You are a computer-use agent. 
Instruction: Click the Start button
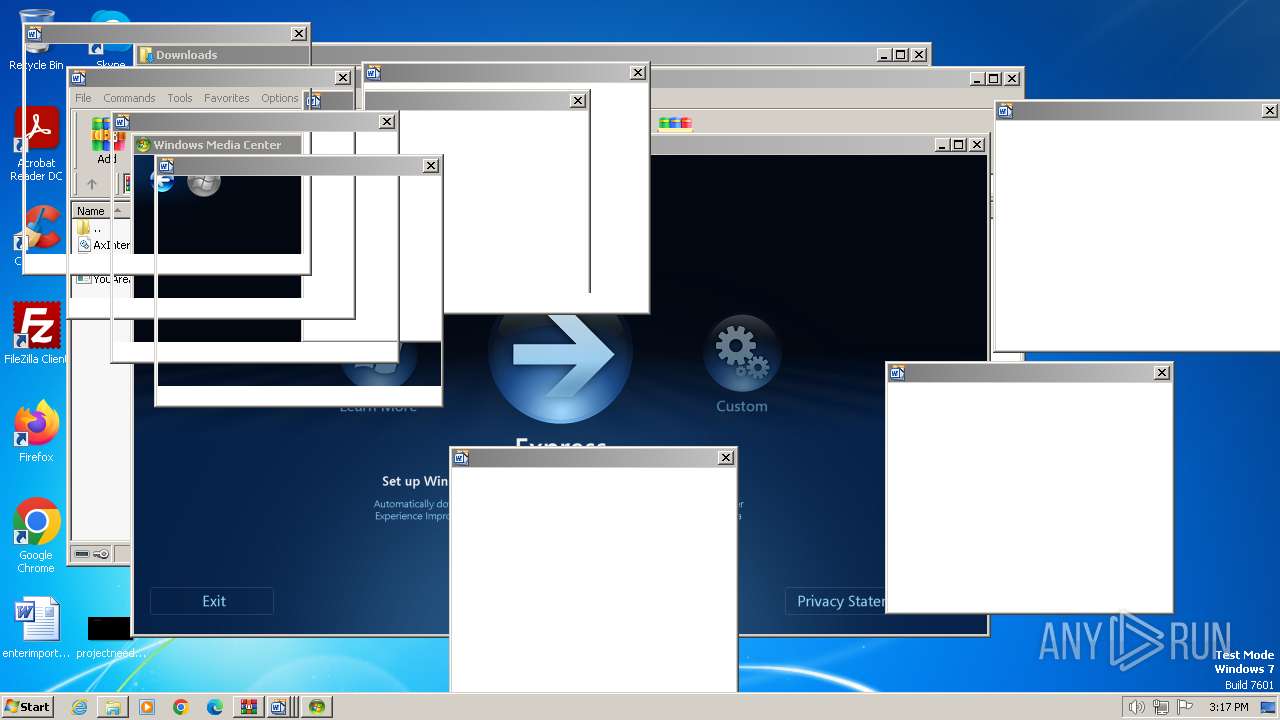pos(27,707)
